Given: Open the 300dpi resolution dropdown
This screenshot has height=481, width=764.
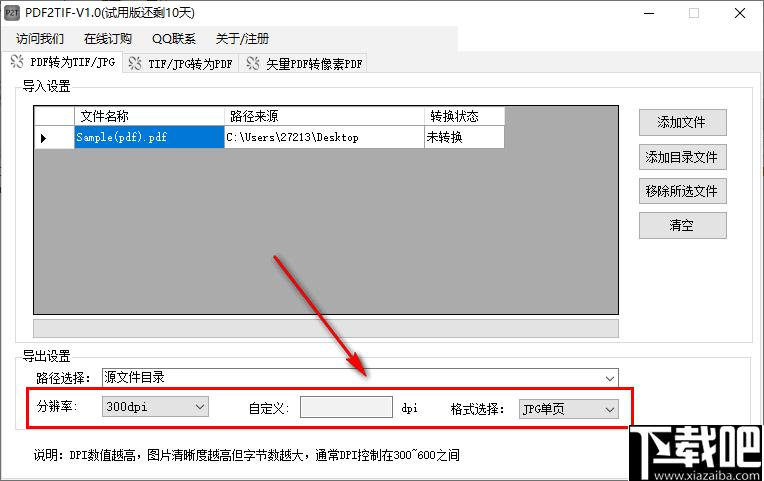Looking at the screenshot, I should point(155,406).
